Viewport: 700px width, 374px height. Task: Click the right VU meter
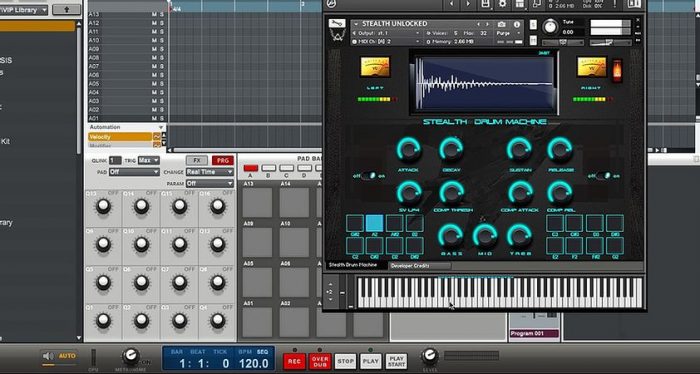coord(592,67)
